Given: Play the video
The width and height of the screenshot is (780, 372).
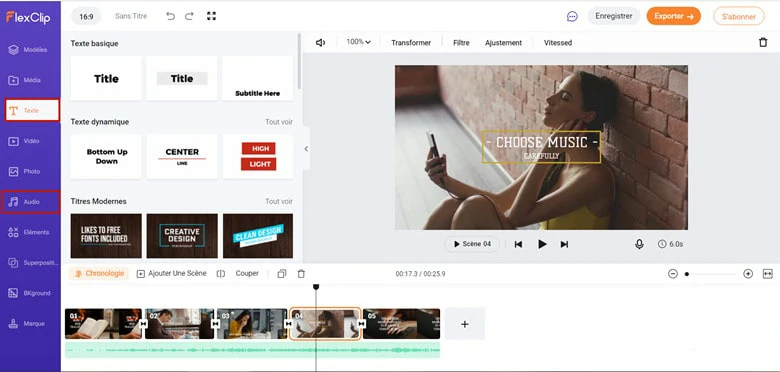Looking at the screenshot, I should point(542,244).
